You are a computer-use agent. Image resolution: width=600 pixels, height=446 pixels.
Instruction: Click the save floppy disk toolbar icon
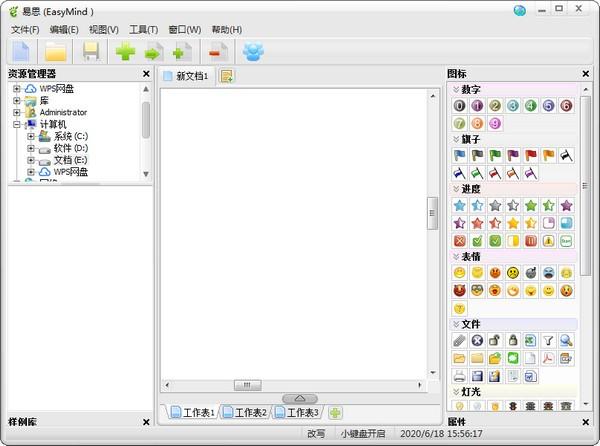(91, 51)
